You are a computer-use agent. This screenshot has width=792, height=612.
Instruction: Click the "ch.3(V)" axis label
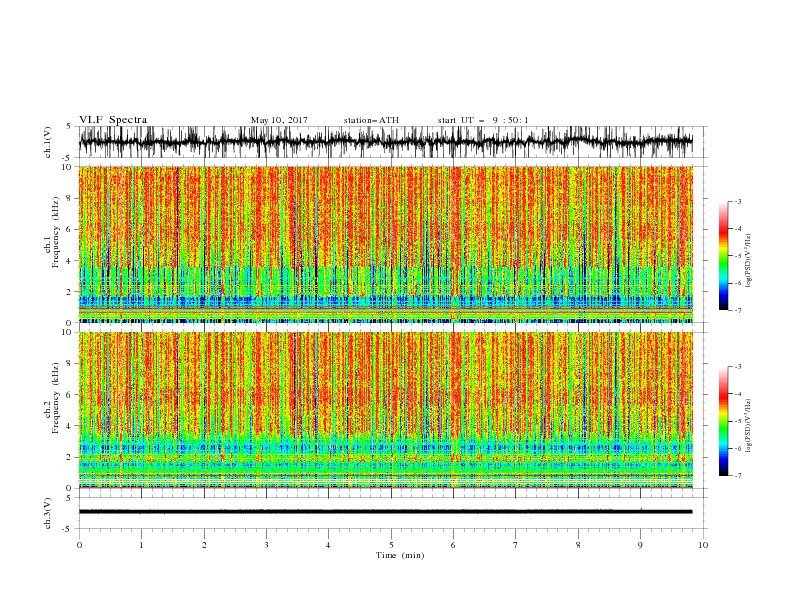[48, 513]
